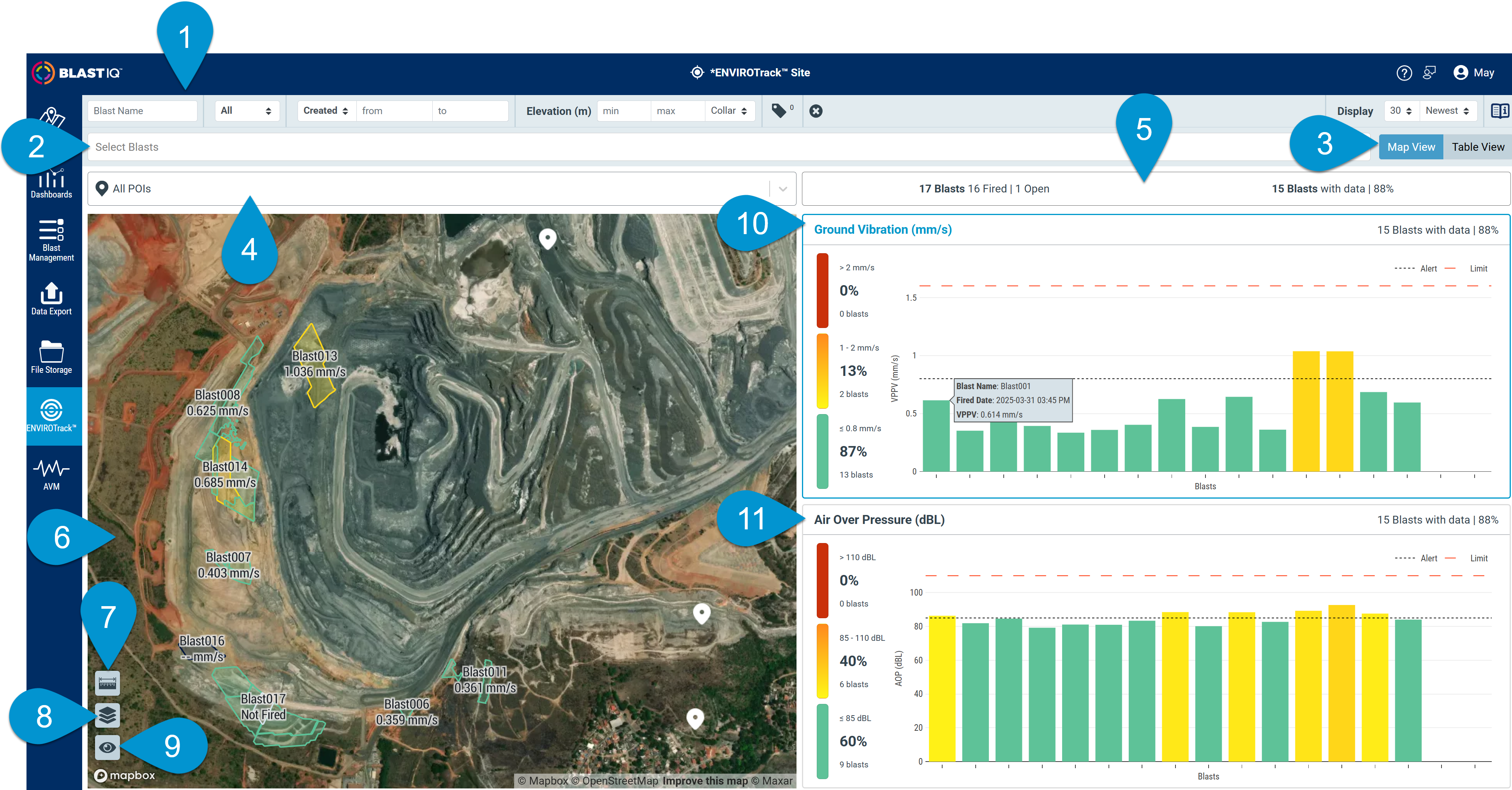Click the Blast001 bar in Ground Vibration chart
Image resolution: width=1512 pixels, height=790 pixels.
936,436
